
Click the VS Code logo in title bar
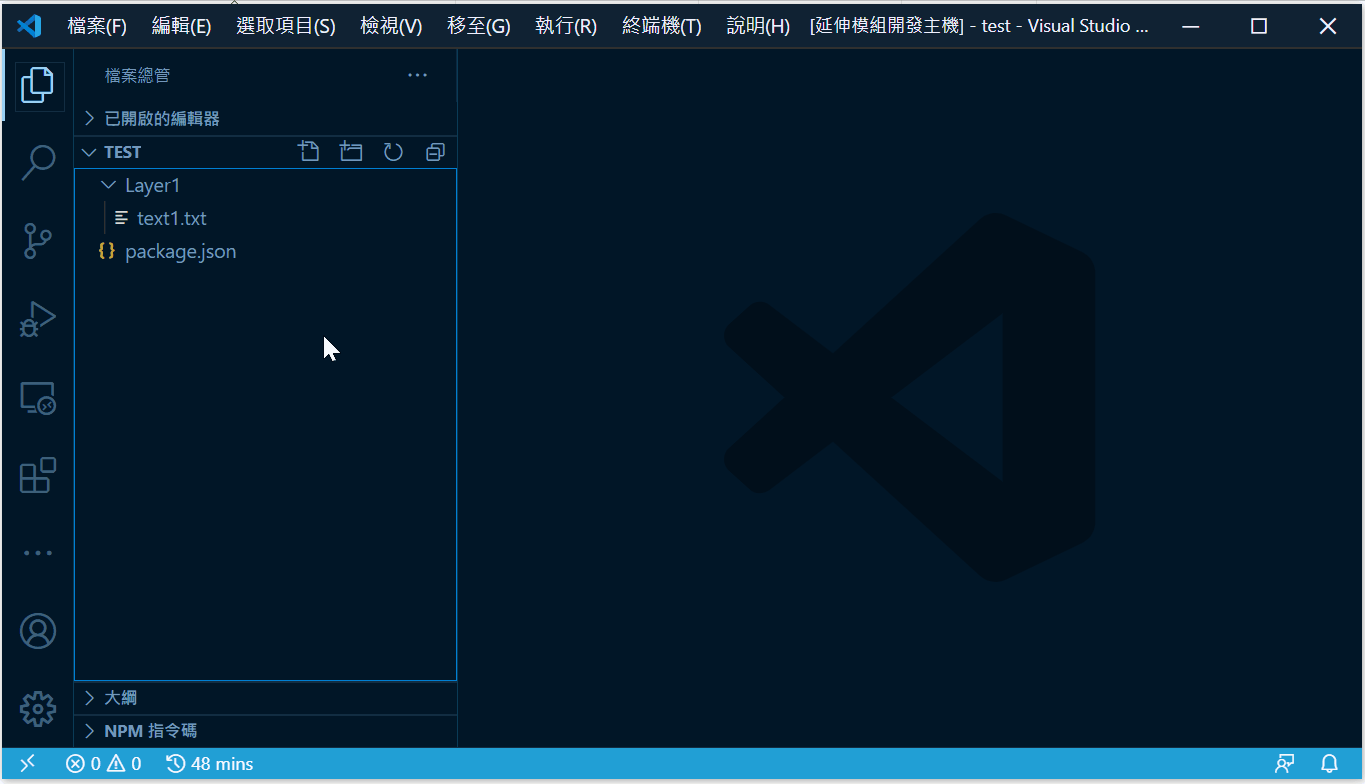(x=29, y=26)
